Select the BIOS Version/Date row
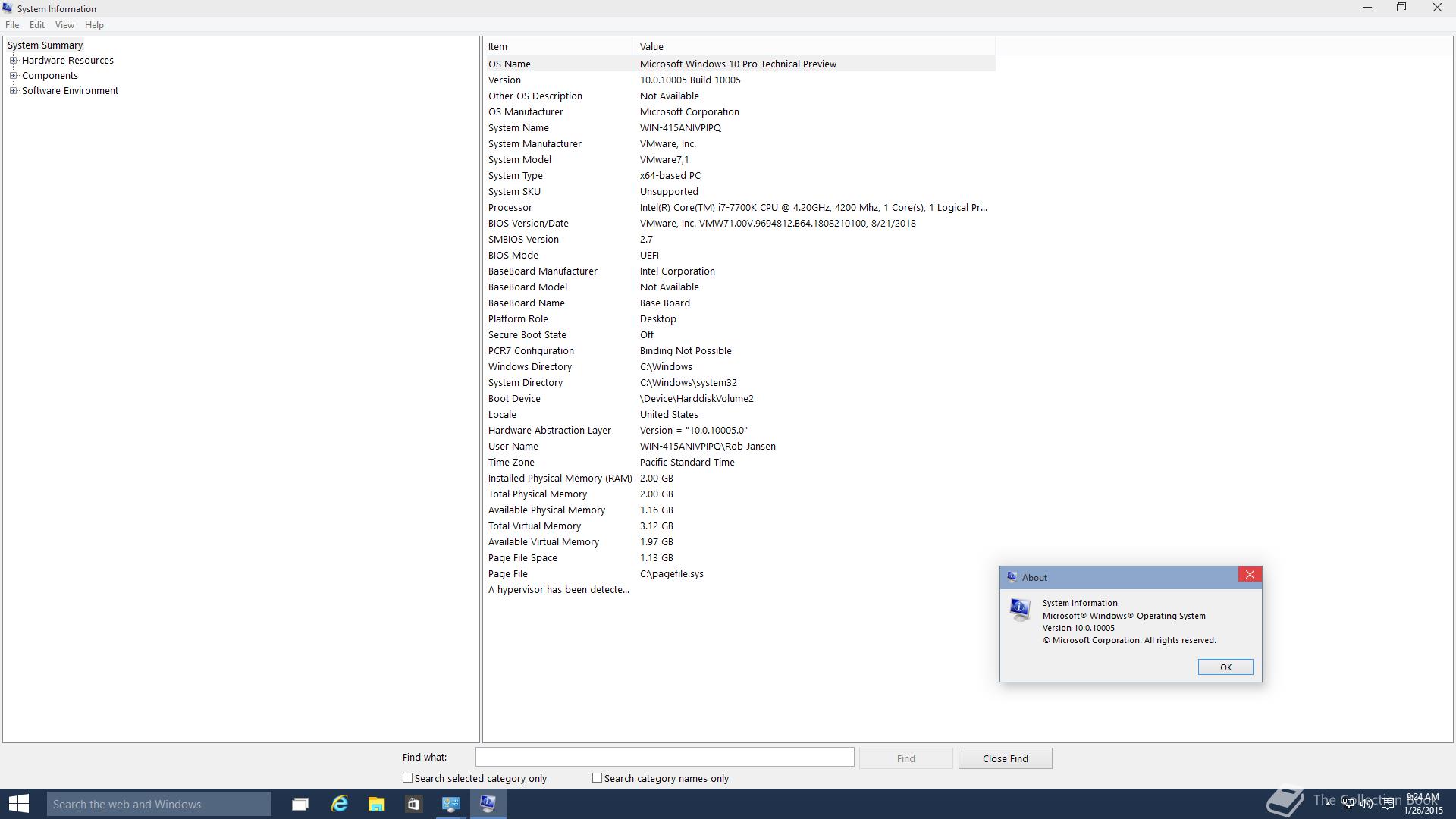Image resolution: width=1456 pixels, height=819 pixels. [x=739, y=223]
